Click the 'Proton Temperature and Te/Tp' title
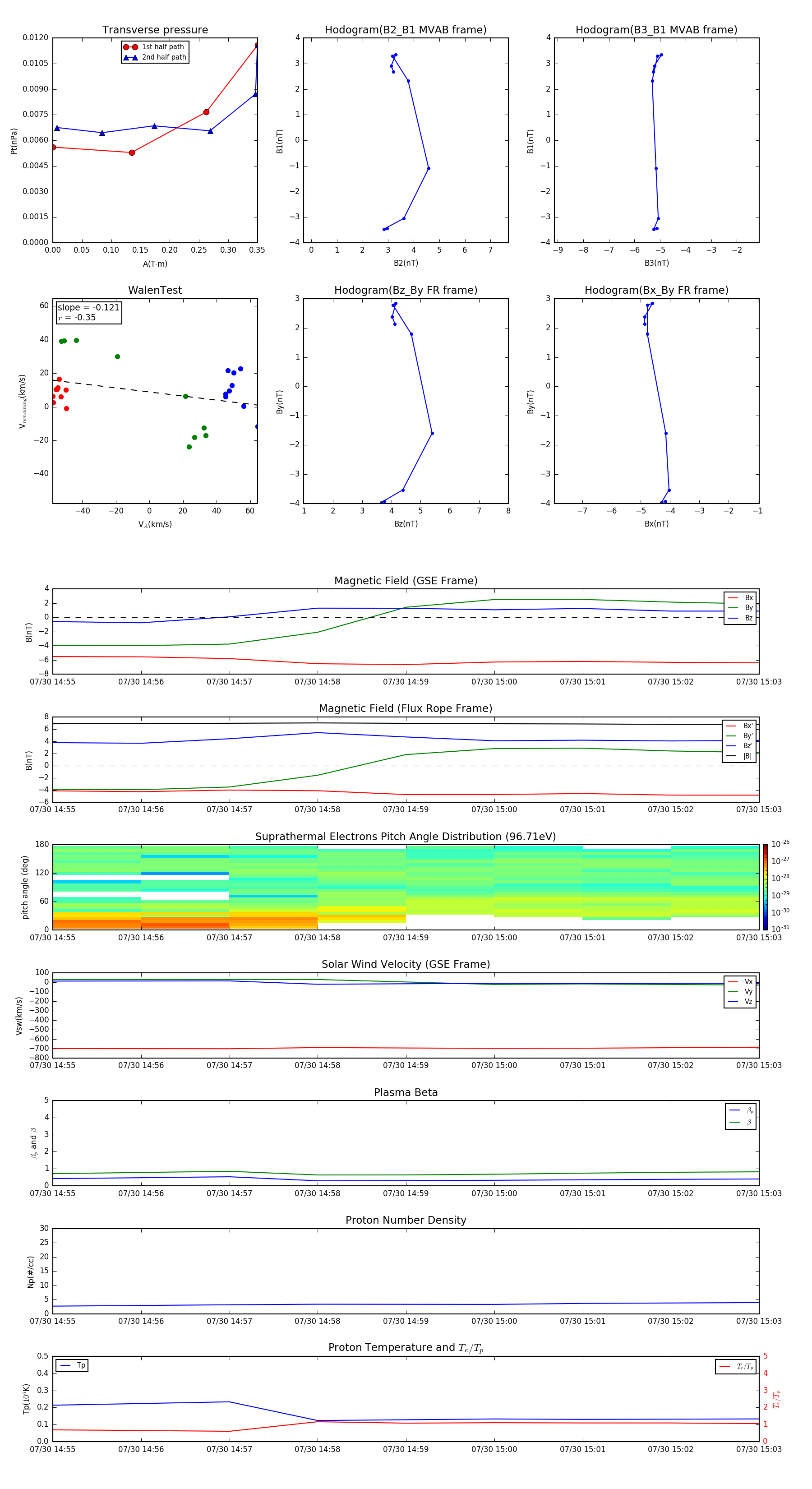This screenshot has height=1489, width=812. [406, 1348]
